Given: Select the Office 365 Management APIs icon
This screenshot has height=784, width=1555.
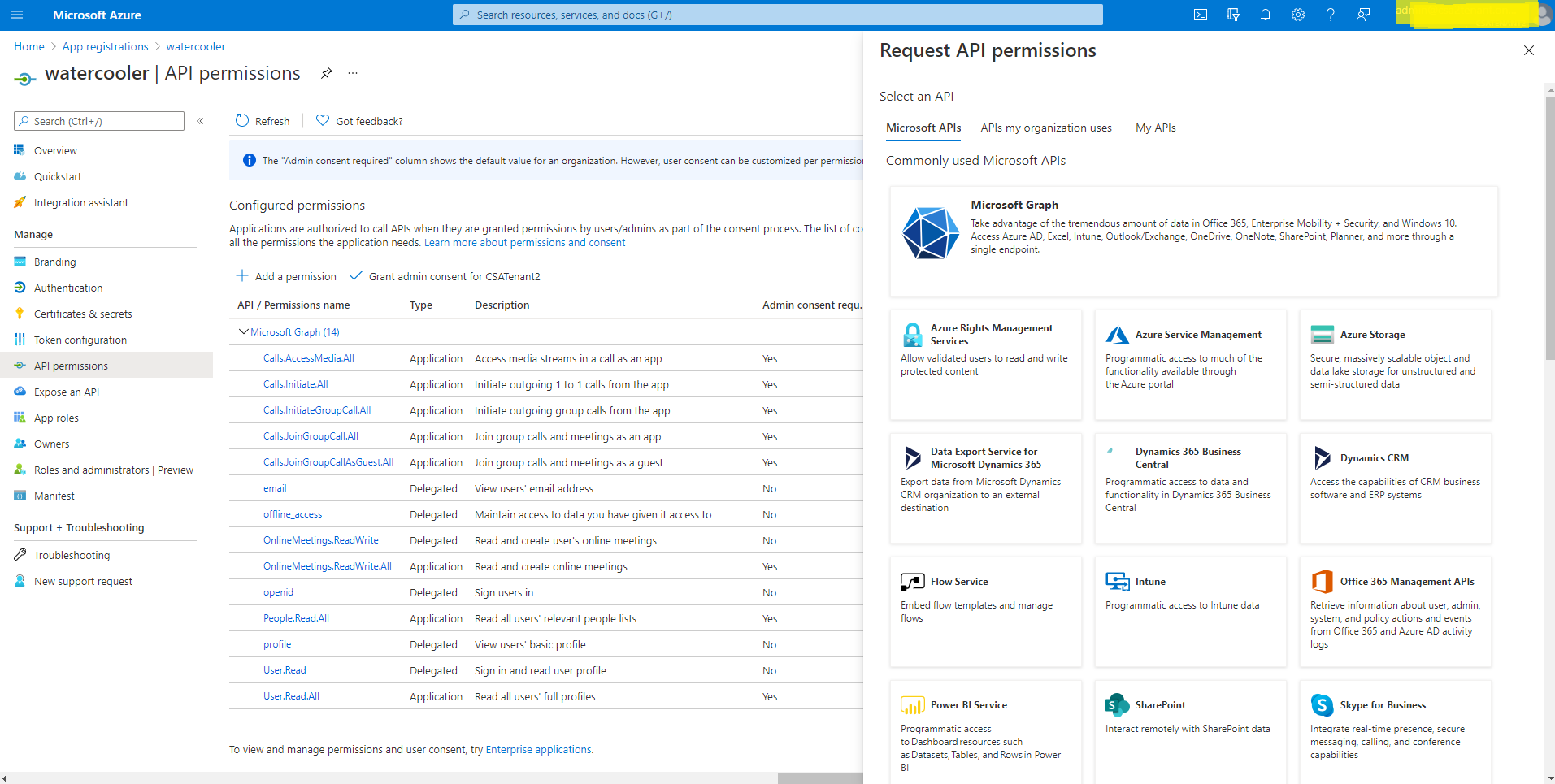Looking at the screenshot, I should tap(1323, 582).
